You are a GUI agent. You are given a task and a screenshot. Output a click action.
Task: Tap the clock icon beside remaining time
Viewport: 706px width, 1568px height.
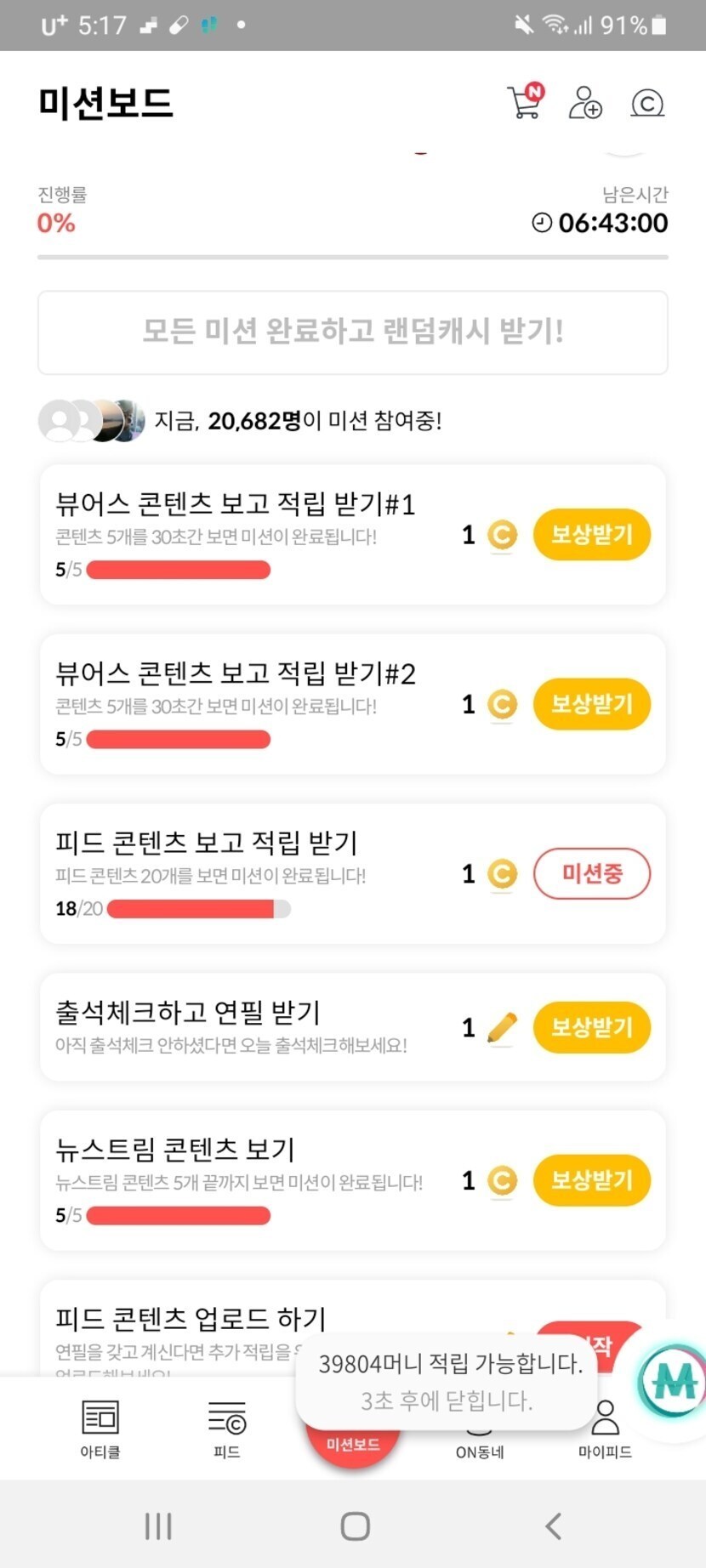pyautogui.click(x=542, y=223)
